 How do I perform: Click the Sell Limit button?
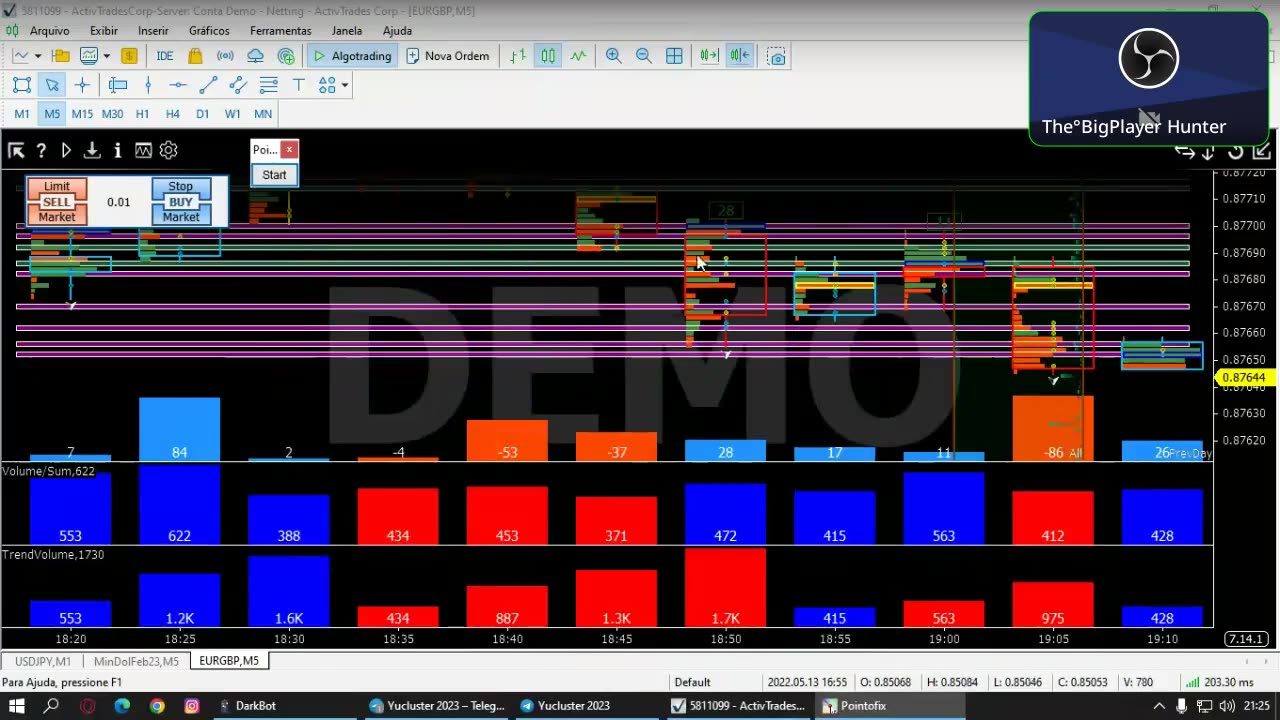(57, 186)
